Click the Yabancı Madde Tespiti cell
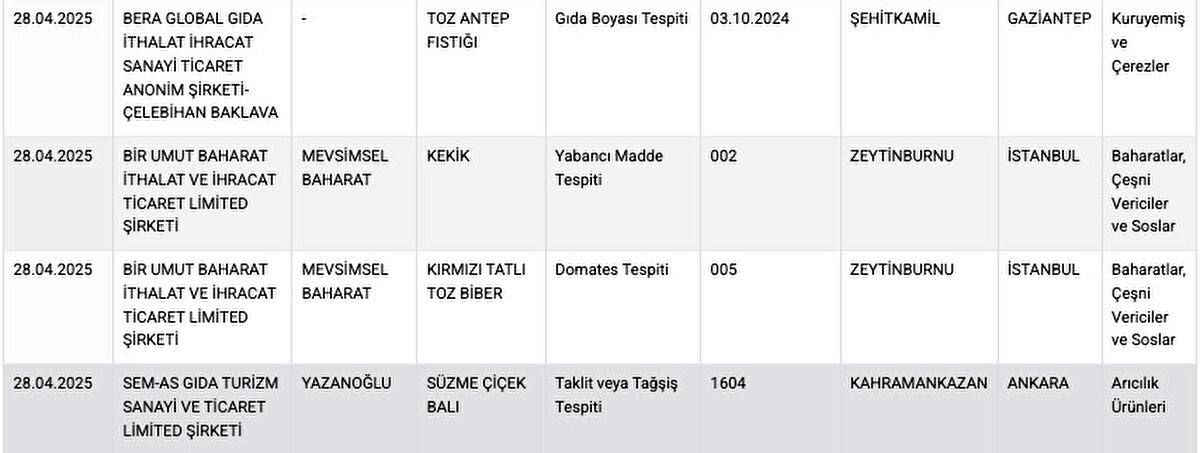This screenshot has height=453, width=1200. click(609, 168)
